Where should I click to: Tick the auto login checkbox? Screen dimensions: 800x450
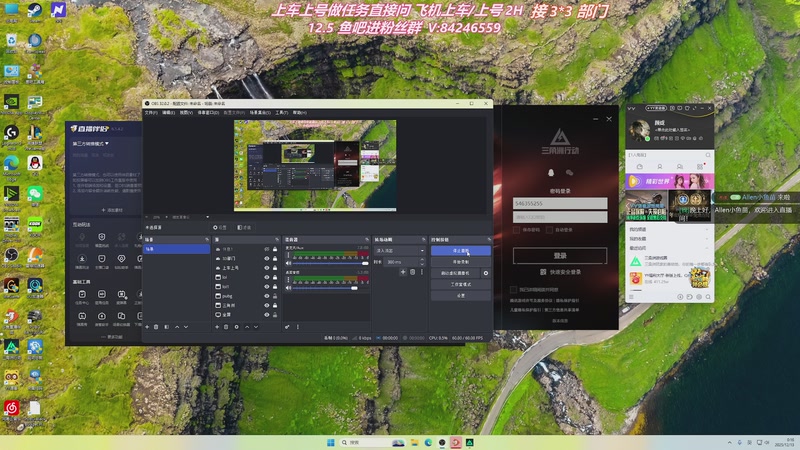(x=549, y=230)
